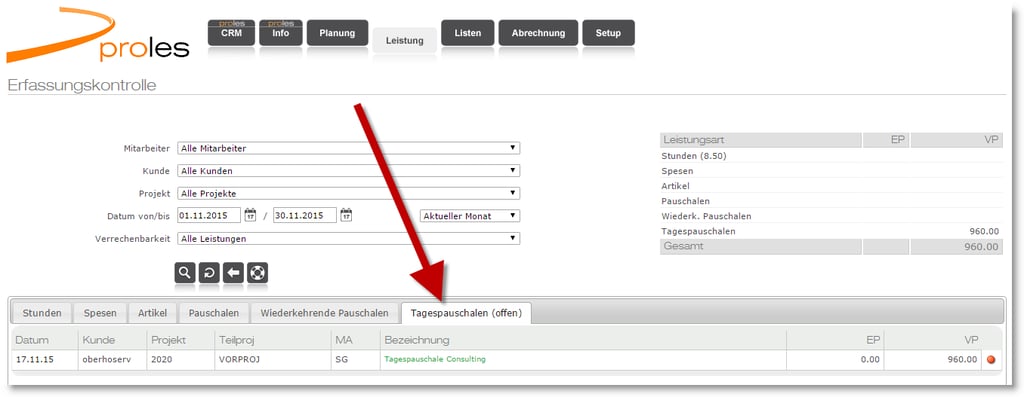Open the end date calendar picker
The height and width of the screenshot is (397, 1024).
[346, 215]
